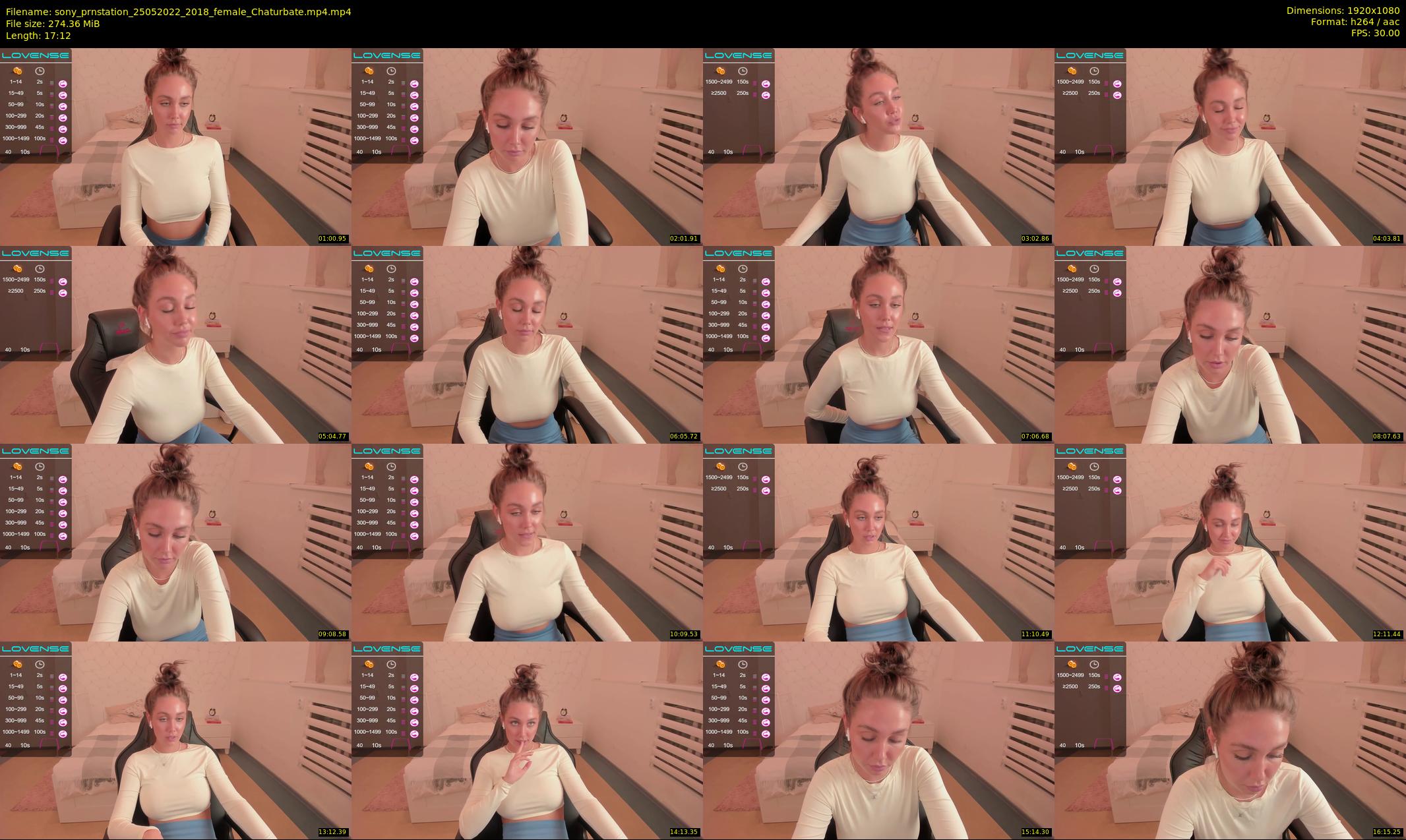Click the Length 17:12 text
Screen dimensions: 1406x840
38,36
